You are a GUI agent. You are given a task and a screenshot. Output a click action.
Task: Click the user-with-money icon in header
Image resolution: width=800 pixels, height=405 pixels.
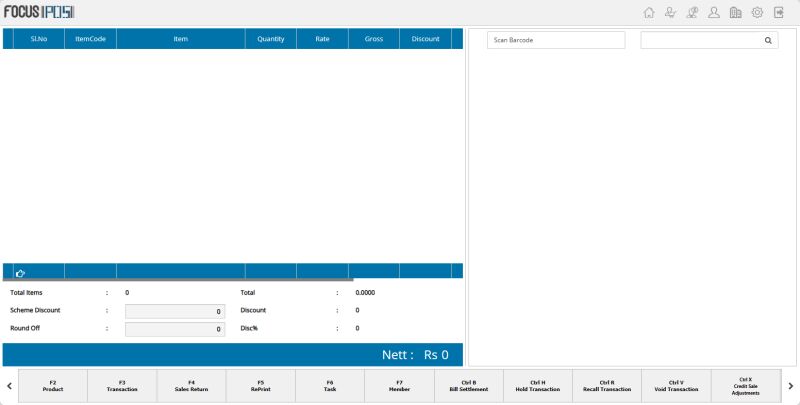coord(692,13)
